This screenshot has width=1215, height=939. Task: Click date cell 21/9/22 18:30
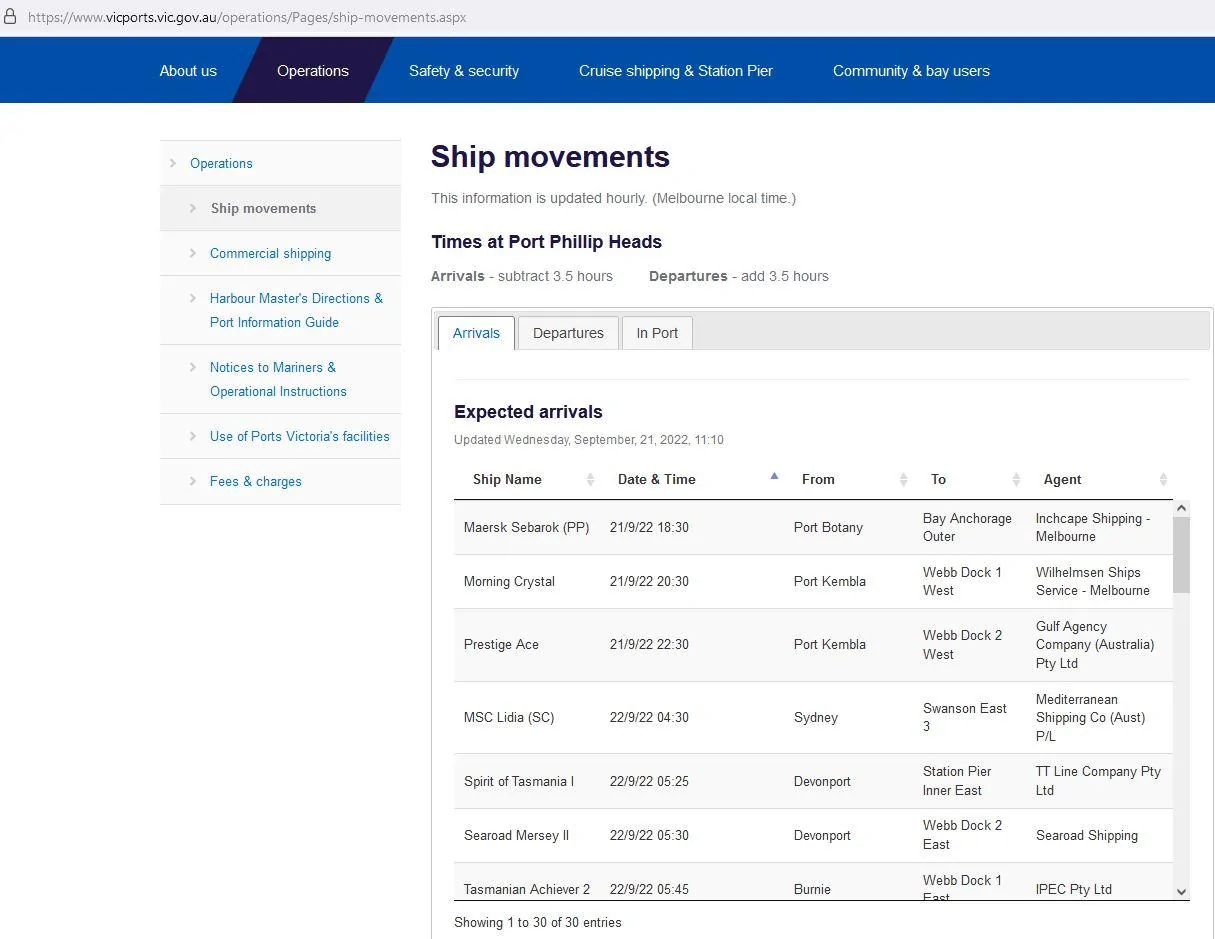(x=649, y=527)
